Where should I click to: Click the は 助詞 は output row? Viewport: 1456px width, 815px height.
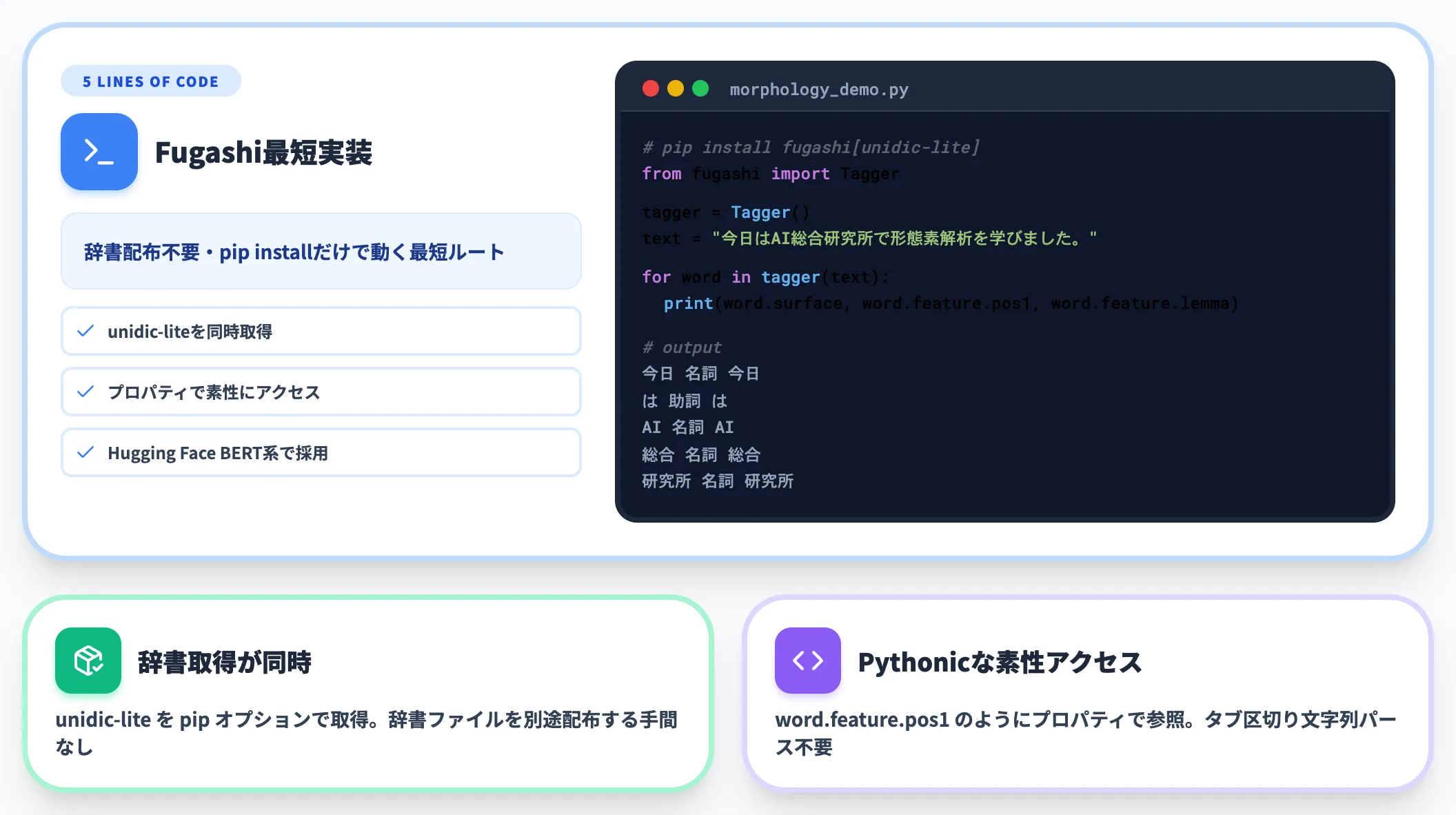pyautogui.click(x=685, y=401)
